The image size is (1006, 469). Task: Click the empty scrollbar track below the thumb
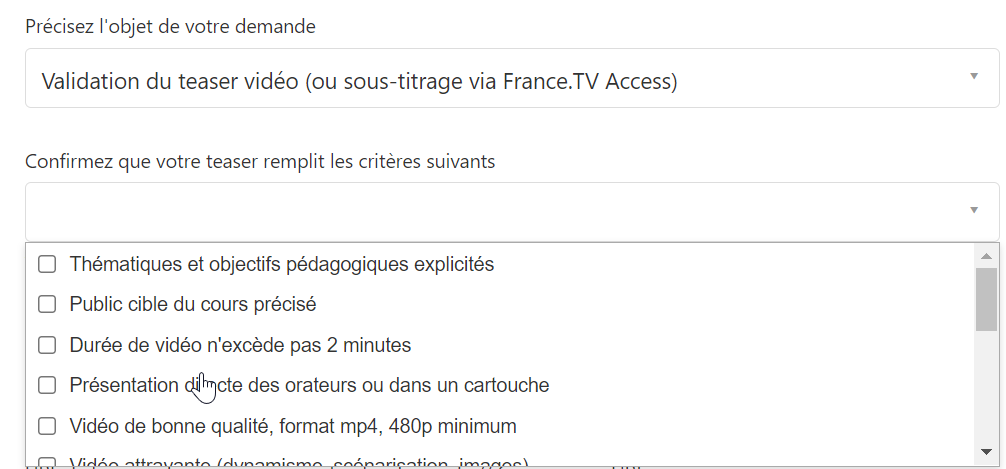pos(987,386)
